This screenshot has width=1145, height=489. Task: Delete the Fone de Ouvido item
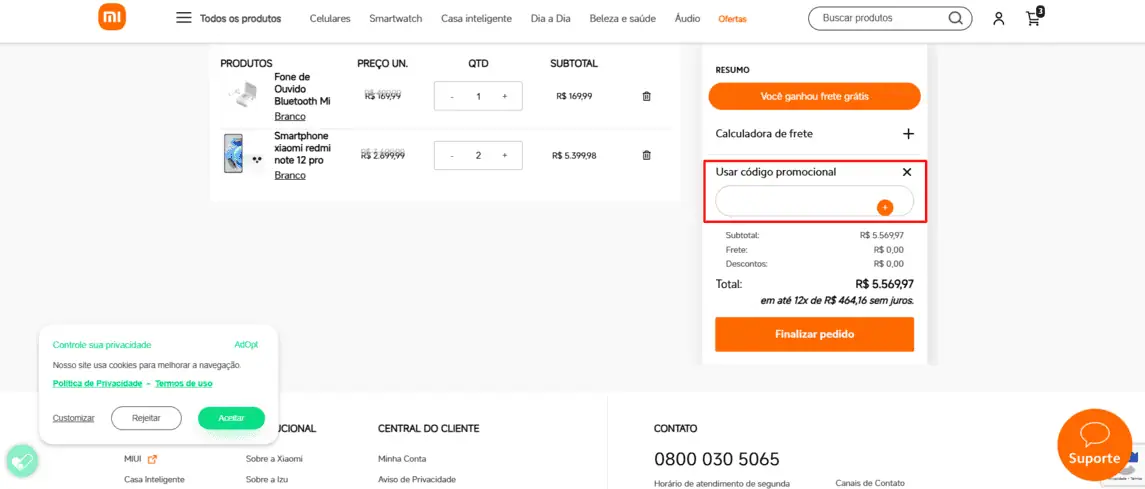[646, 96]
